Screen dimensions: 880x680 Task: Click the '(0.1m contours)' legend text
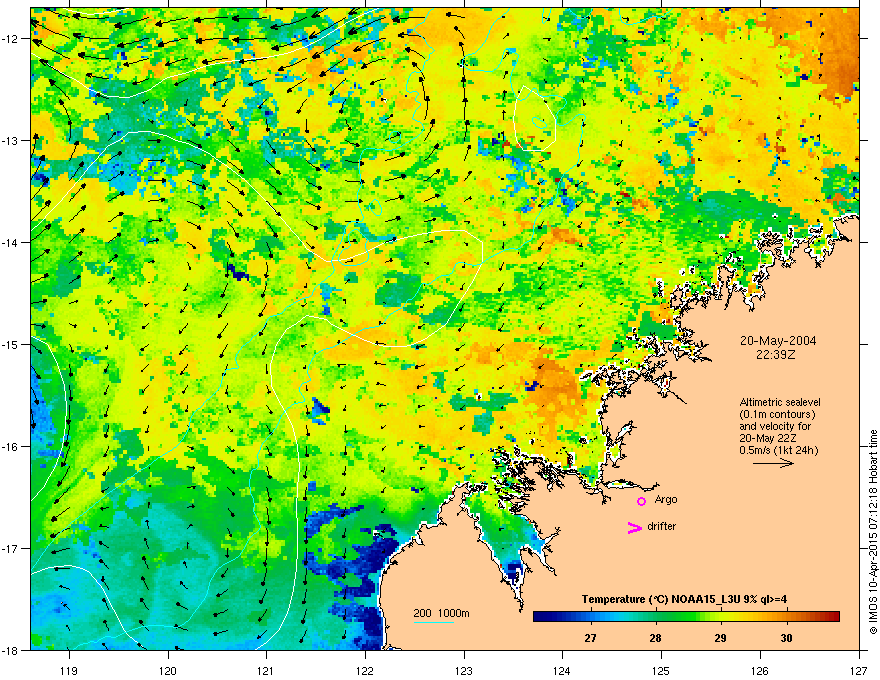point(777,414)
